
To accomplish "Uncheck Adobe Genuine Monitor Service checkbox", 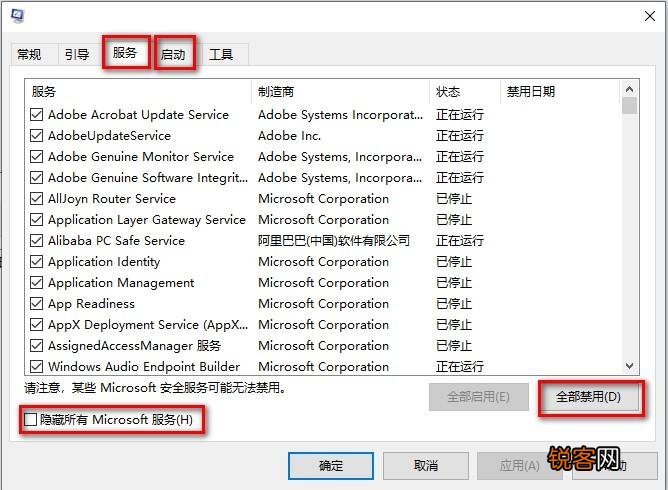I will coord(37,156).
